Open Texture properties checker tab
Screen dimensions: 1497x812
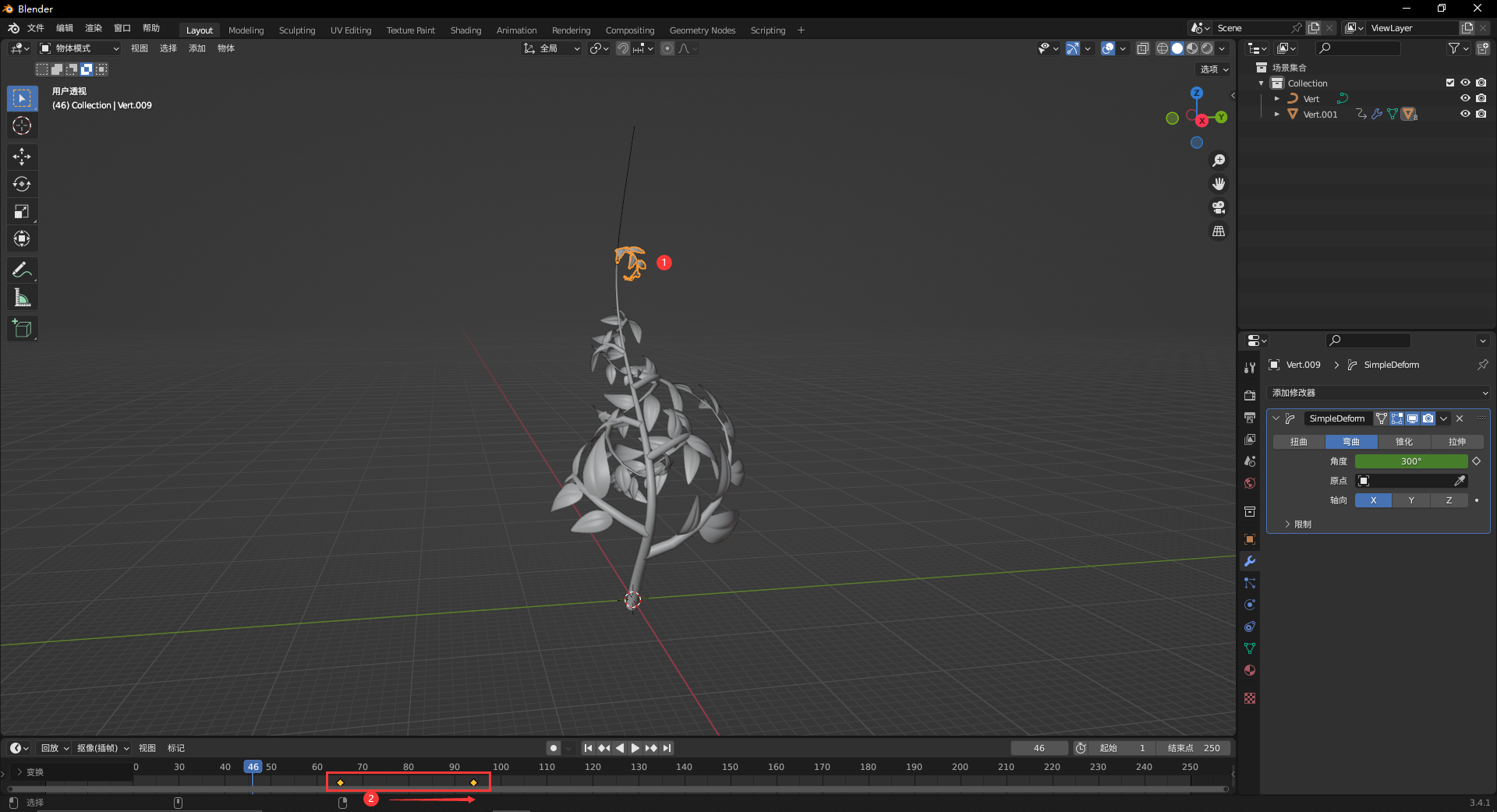[1250, 698]
